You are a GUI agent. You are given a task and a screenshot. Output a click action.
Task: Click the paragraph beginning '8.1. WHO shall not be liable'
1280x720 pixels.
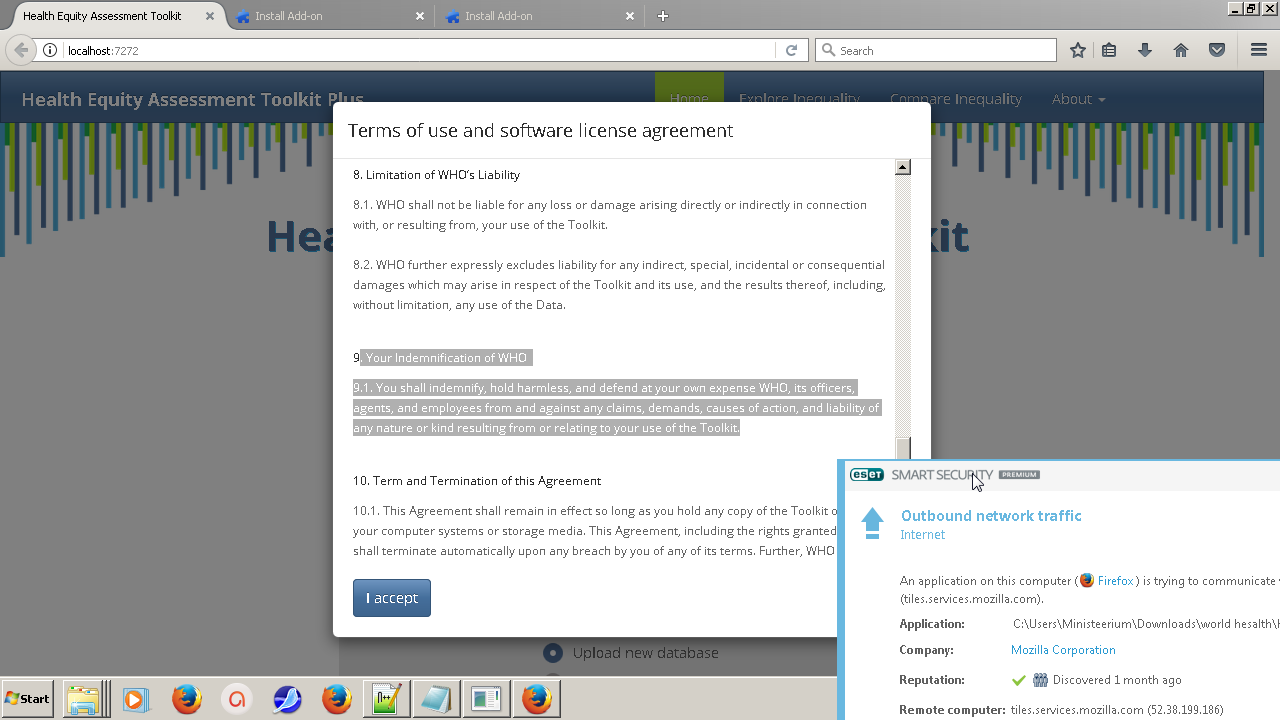pos(610,215)
